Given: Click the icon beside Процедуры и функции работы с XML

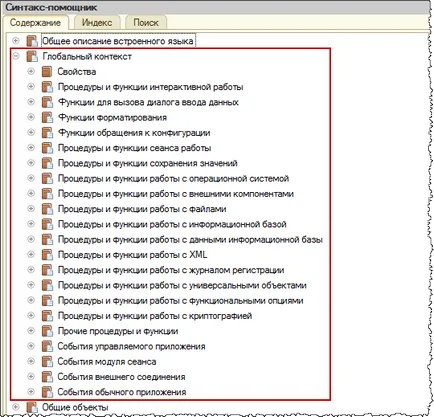Looking at the screenshot, I should click(47, 255).
